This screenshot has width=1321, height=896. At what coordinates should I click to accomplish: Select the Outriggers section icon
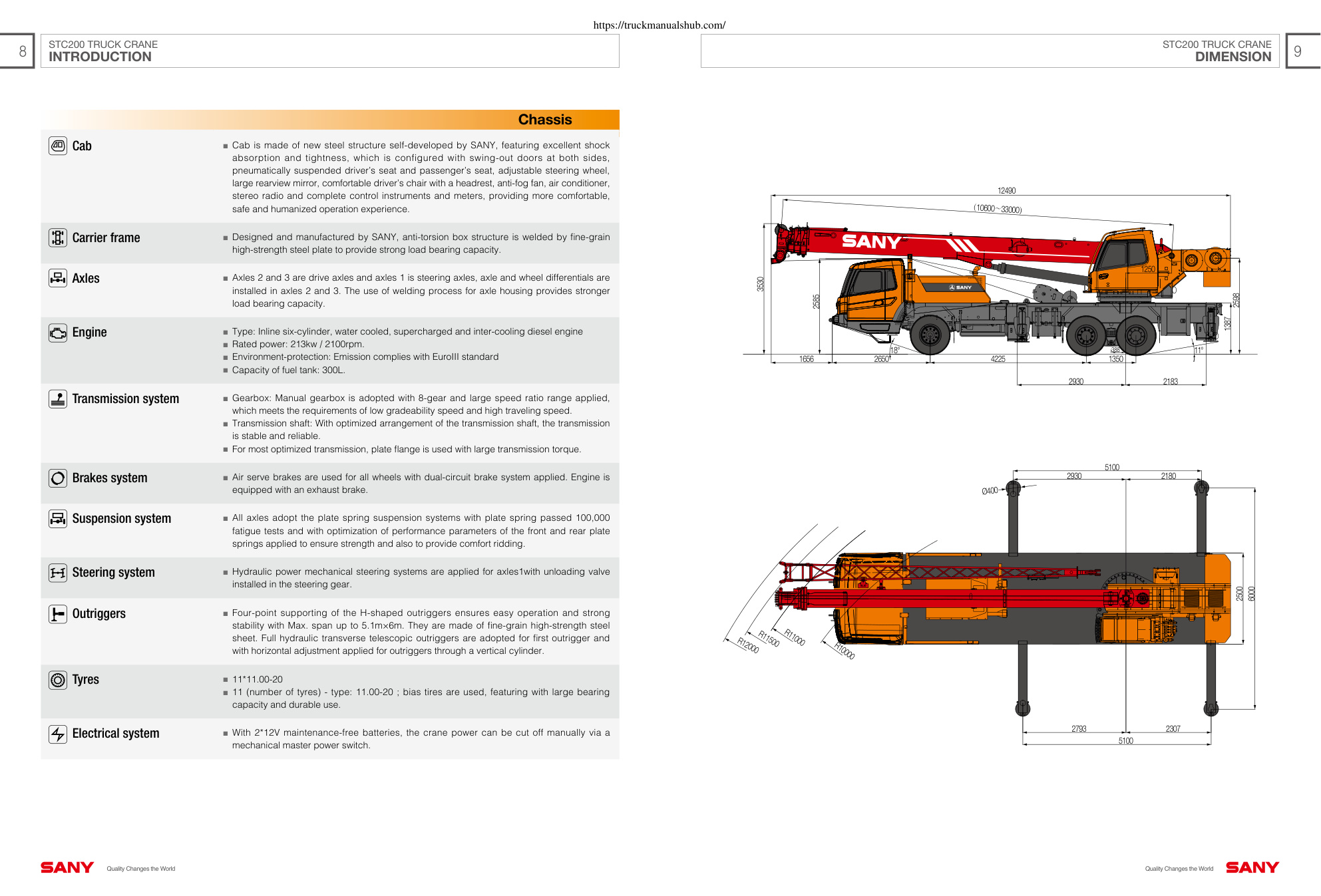pos(58,614)
